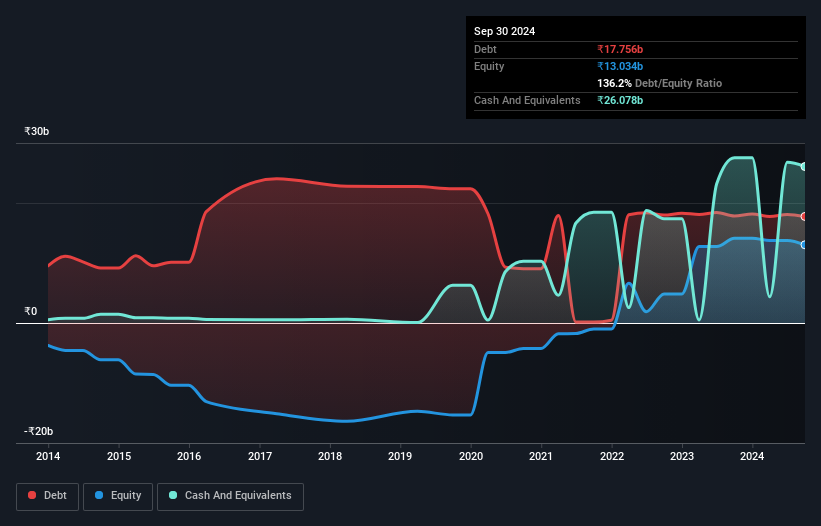Click the -₹20b y-axis label
This screenshot has width=821, height=526.
(38, 431)
